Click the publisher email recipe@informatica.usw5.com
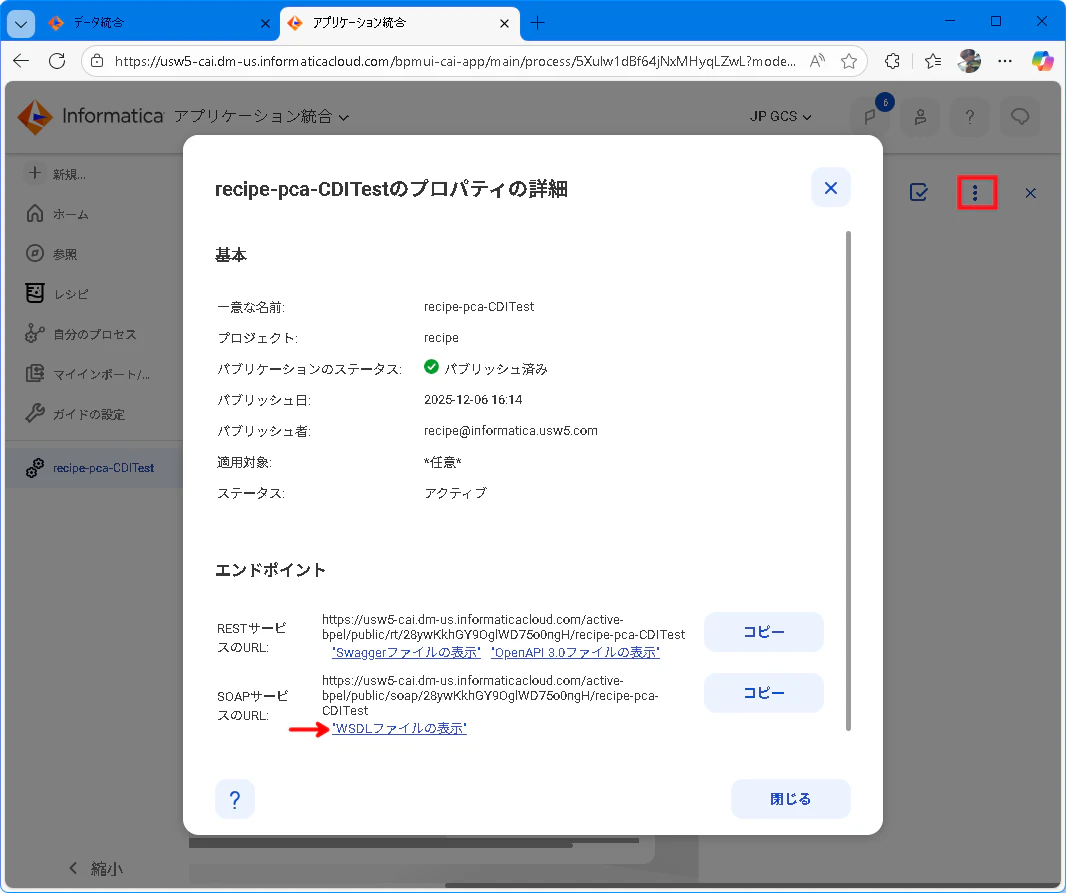The height and width of the screenshot is (893, 1066). coord(511,431)
